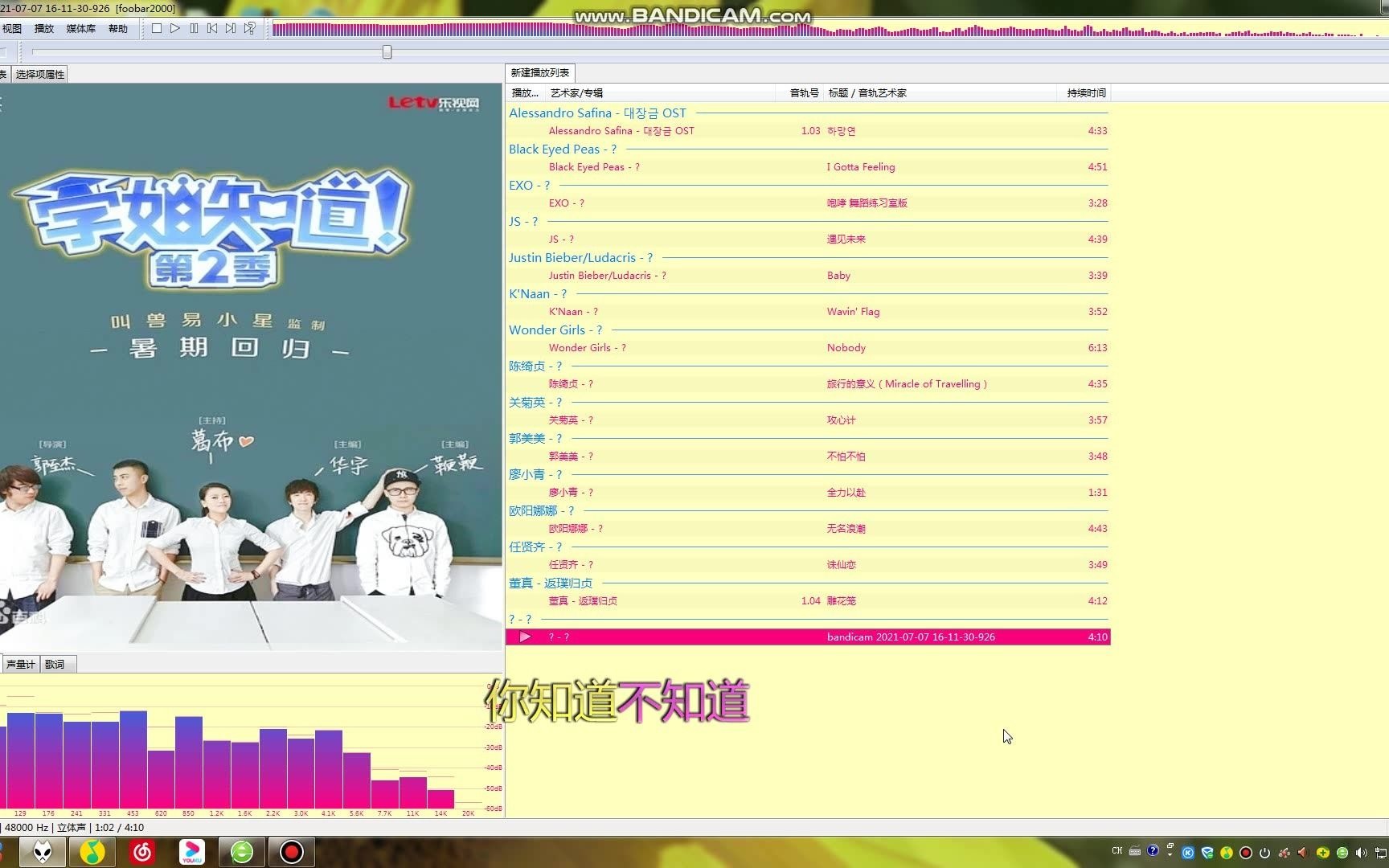Screen dimensions: 1389x868
Task: Select the track 離花笺
Action: point(808,601)
